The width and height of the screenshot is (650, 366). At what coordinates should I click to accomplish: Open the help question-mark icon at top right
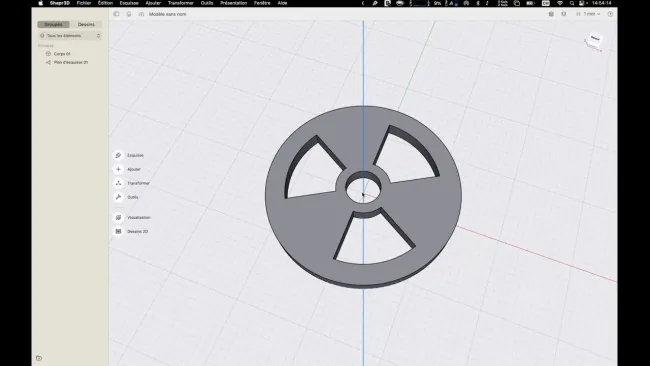click(x=610, y=14)
